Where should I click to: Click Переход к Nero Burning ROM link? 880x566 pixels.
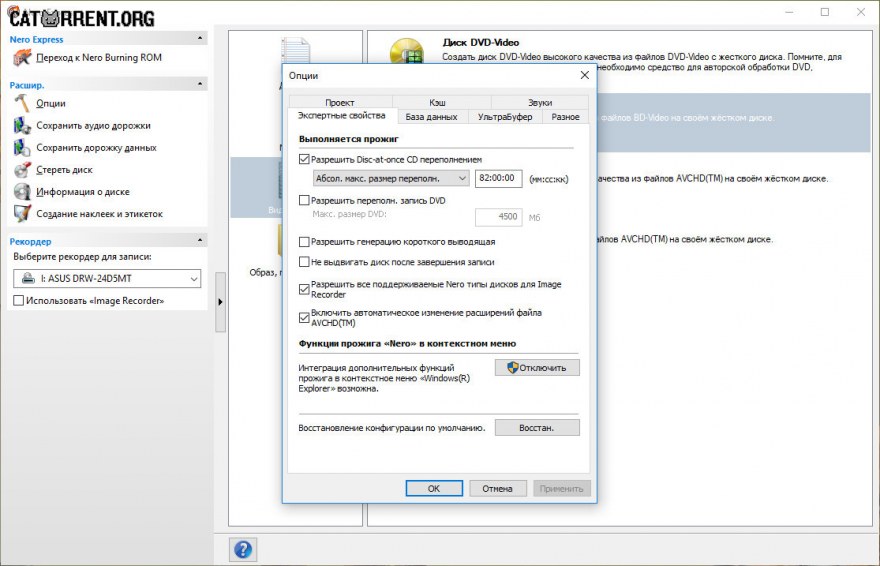[99, 57]
